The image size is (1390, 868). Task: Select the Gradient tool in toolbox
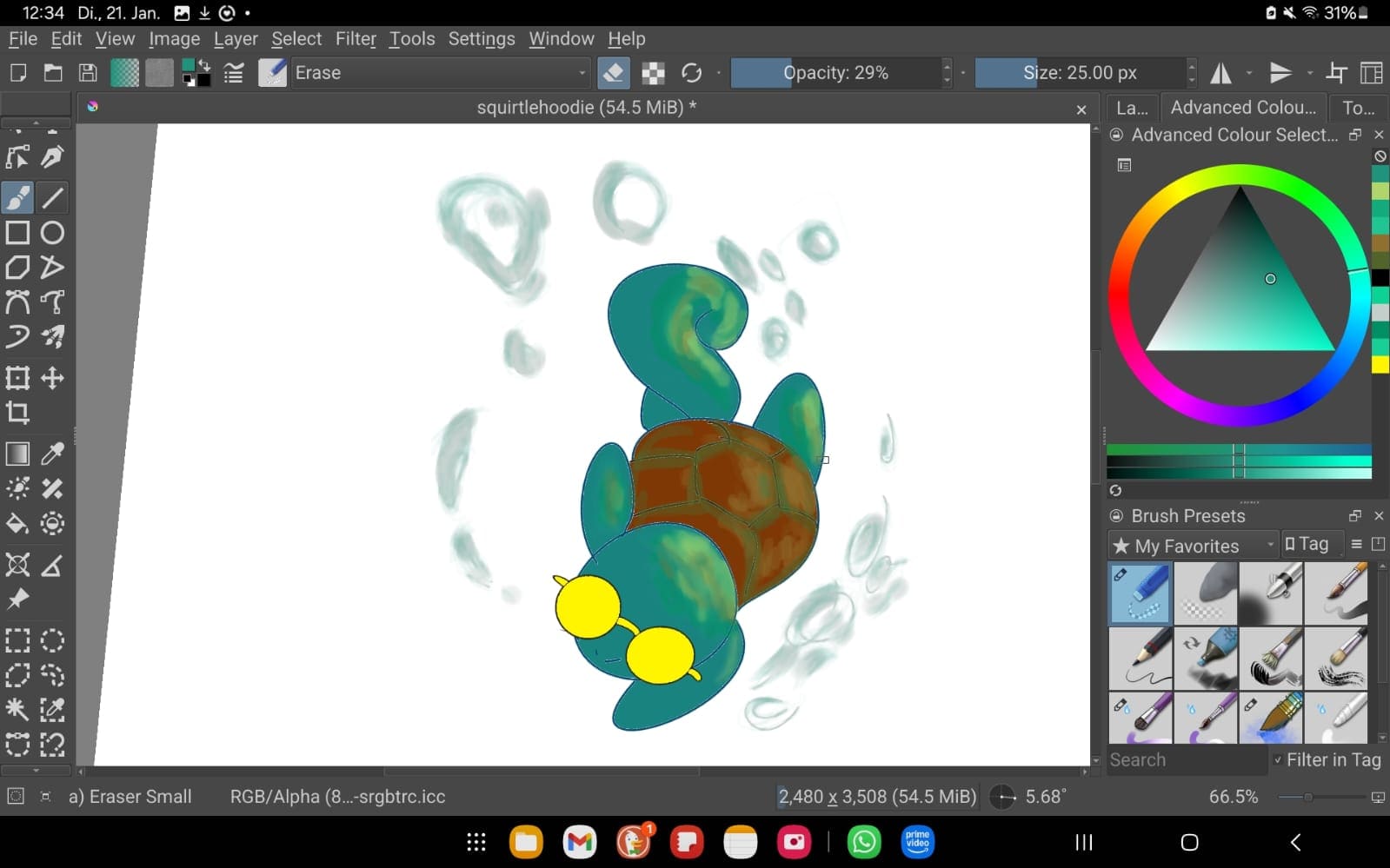(x=17, y=454)
